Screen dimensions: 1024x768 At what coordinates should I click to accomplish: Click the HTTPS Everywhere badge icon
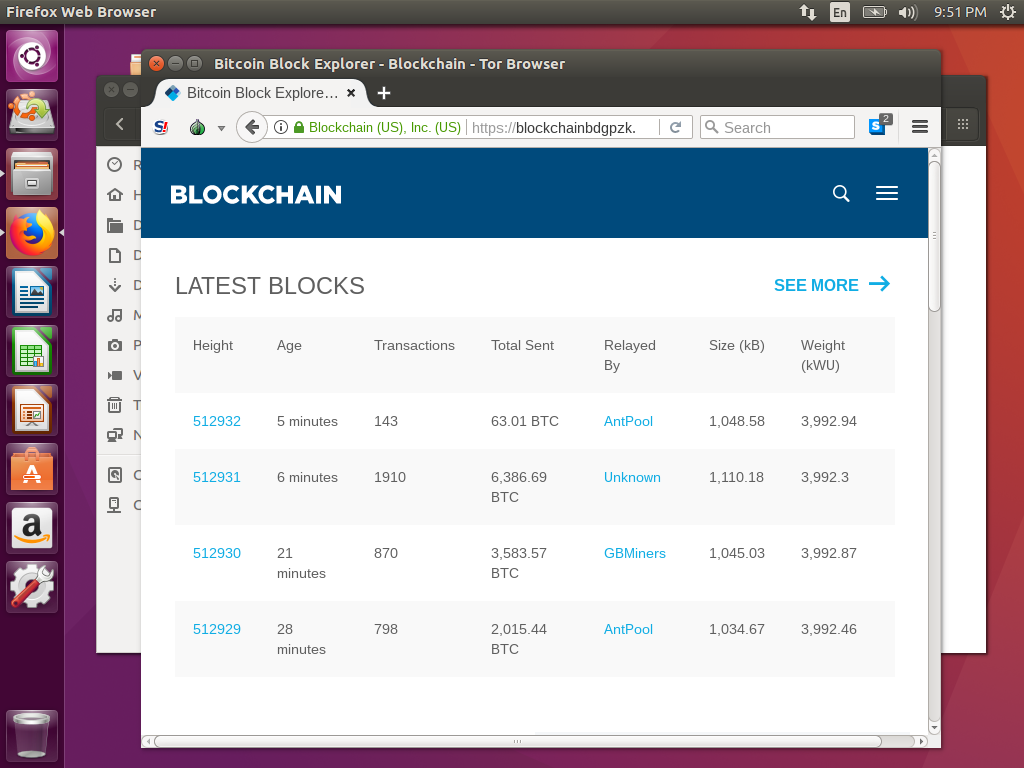click(876, 125)
